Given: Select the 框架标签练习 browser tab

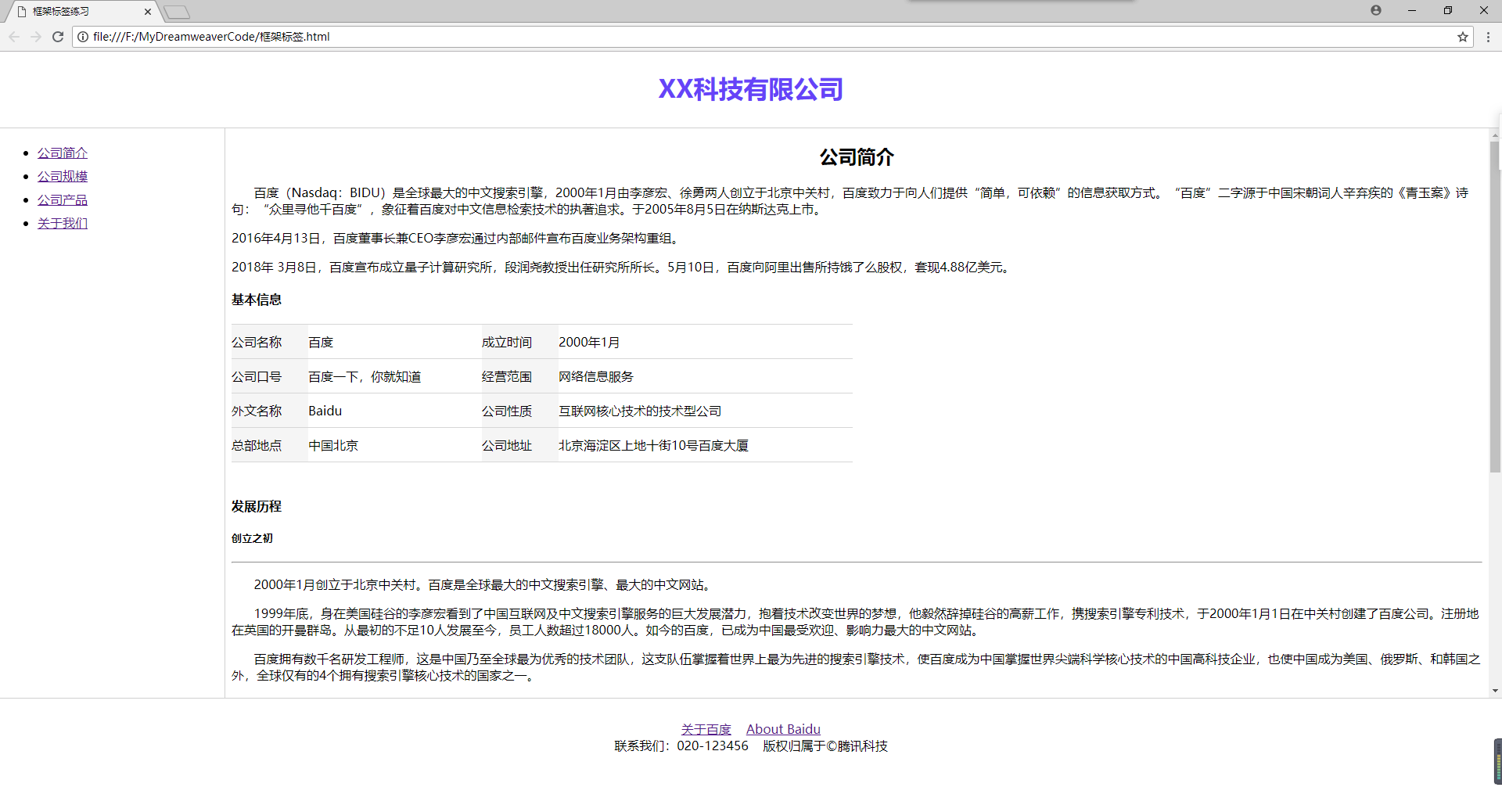Looking at the screenshot, I should [81, 12].
